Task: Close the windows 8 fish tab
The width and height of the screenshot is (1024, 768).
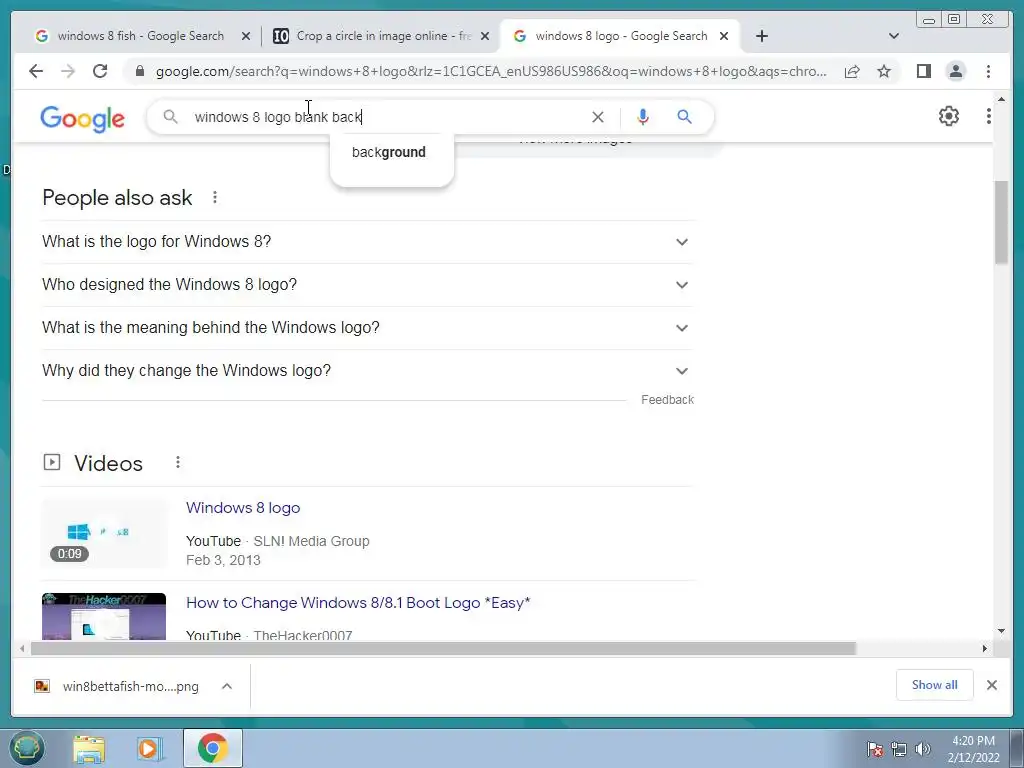Action: coord(246,37)
